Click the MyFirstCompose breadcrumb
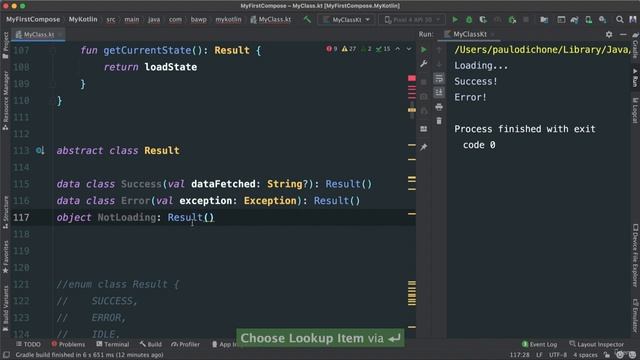 point(33,19)
